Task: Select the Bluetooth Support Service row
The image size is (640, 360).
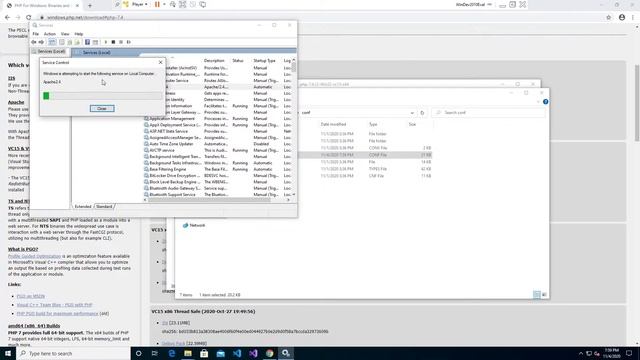Action: 218,195
